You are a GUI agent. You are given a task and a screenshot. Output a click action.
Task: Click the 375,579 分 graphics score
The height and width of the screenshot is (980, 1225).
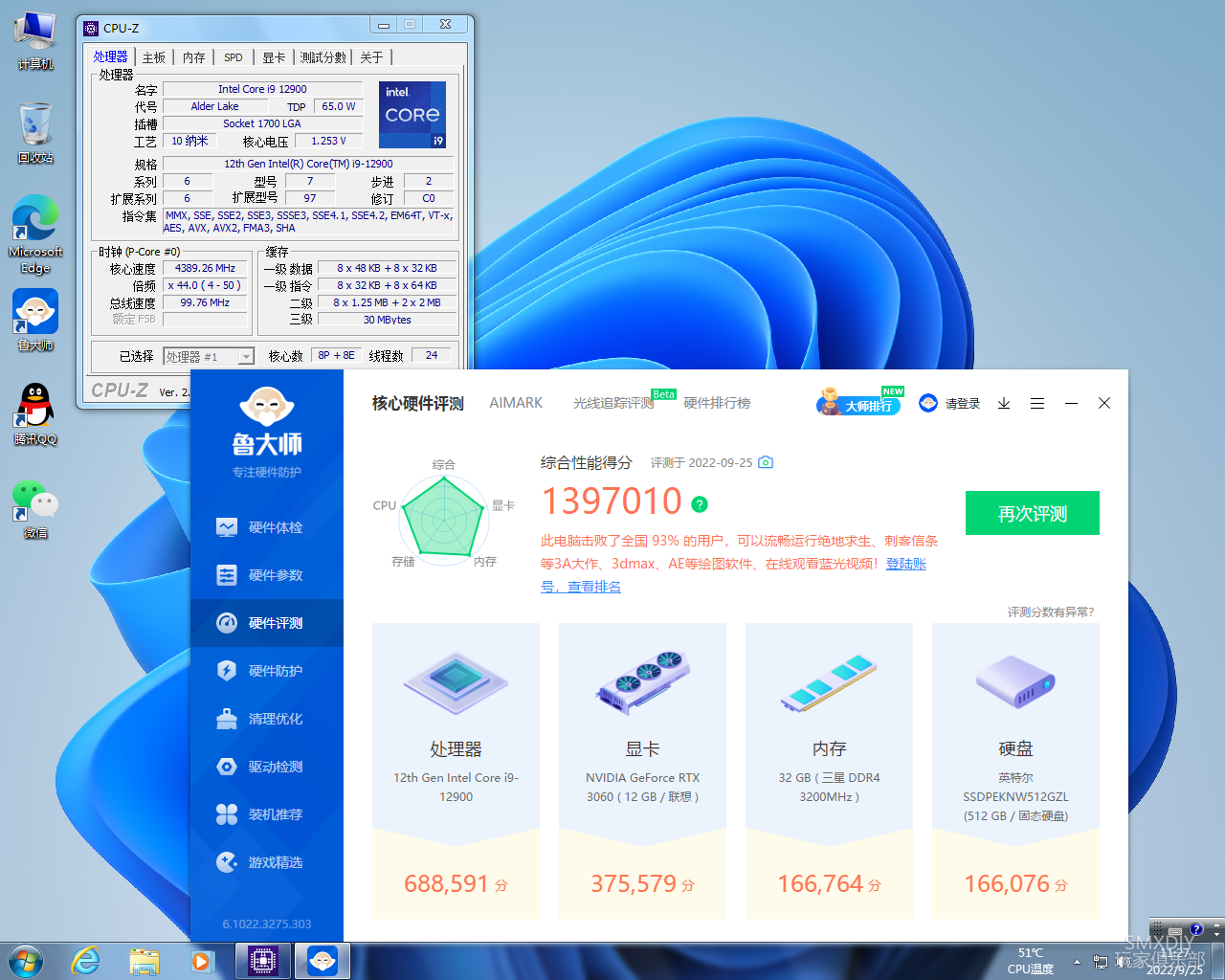642,883
